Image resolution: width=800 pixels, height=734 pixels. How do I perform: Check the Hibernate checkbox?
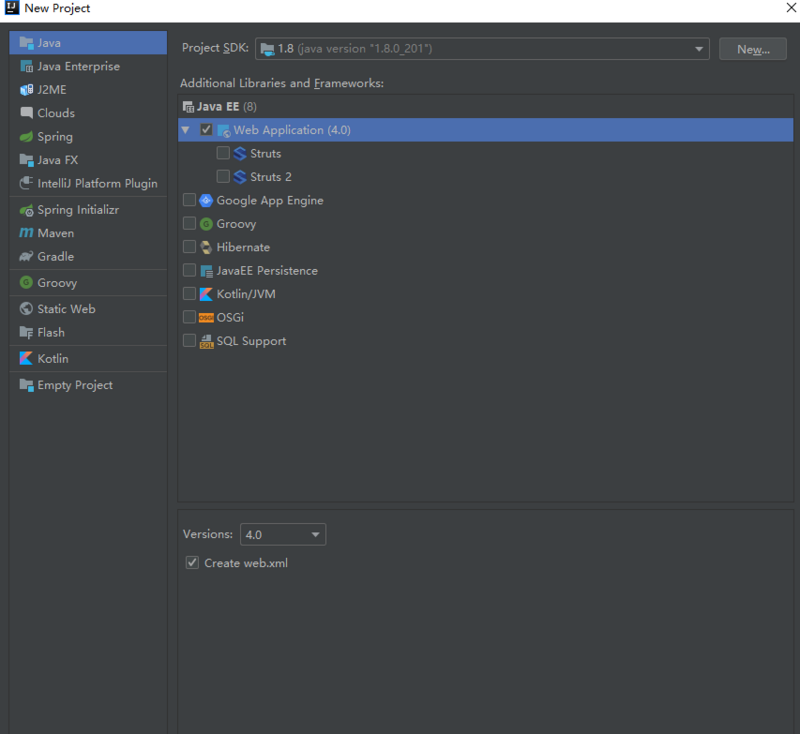coord(189,247)
